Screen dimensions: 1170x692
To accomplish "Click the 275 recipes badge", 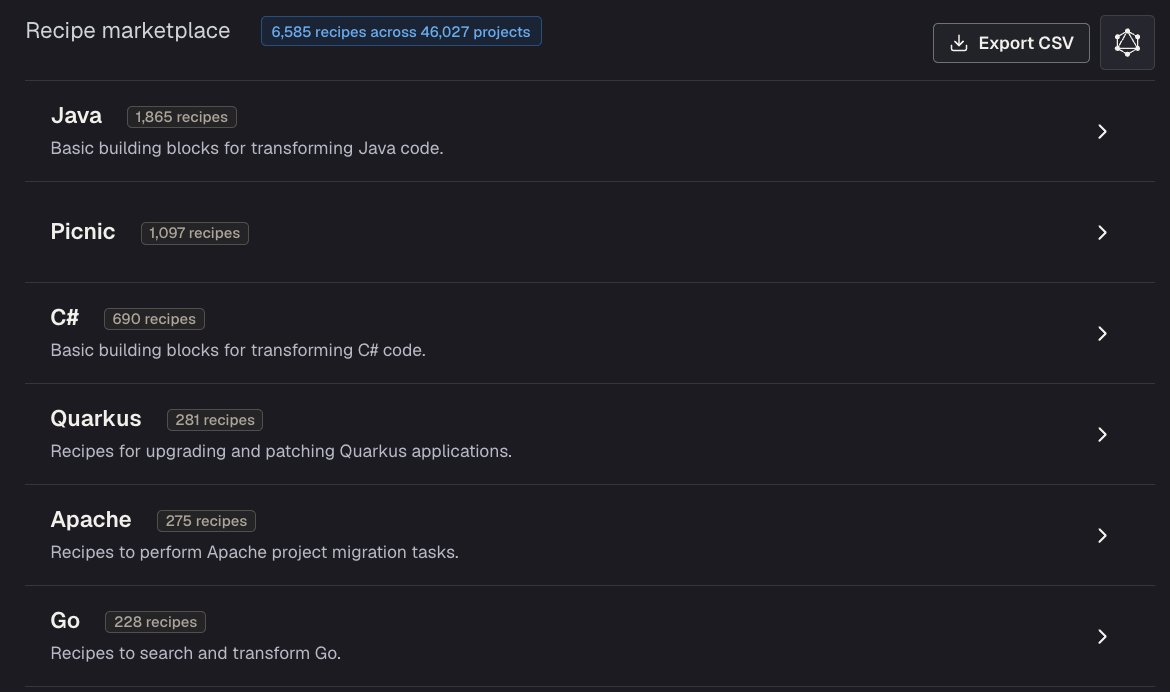I will (x=206, y=520).
